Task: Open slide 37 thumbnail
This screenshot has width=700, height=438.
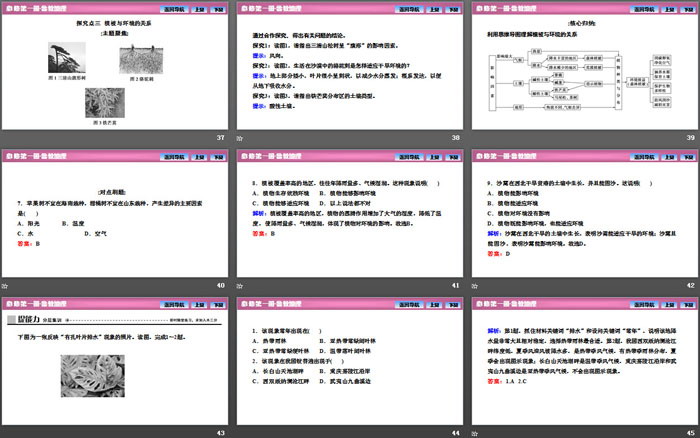Action: coord(115,72)
